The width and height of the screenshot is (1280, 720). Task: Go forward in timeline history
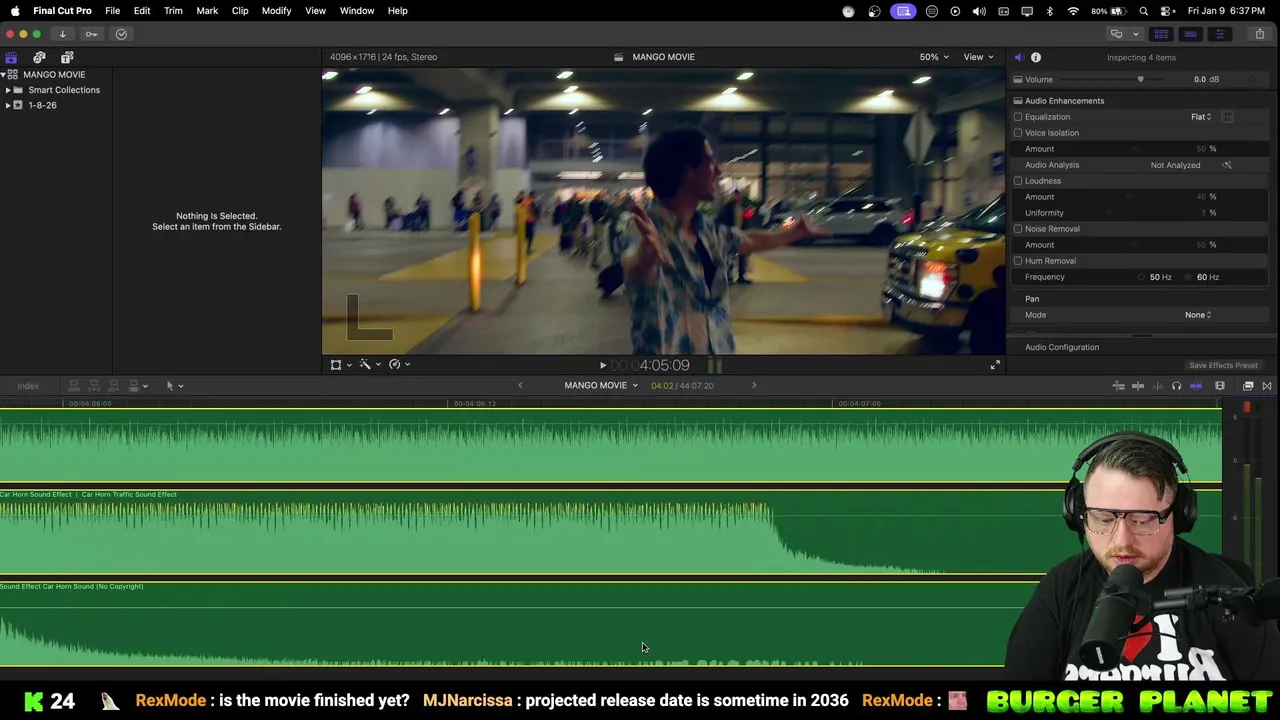pyautogui.click(x=754, y=385)
